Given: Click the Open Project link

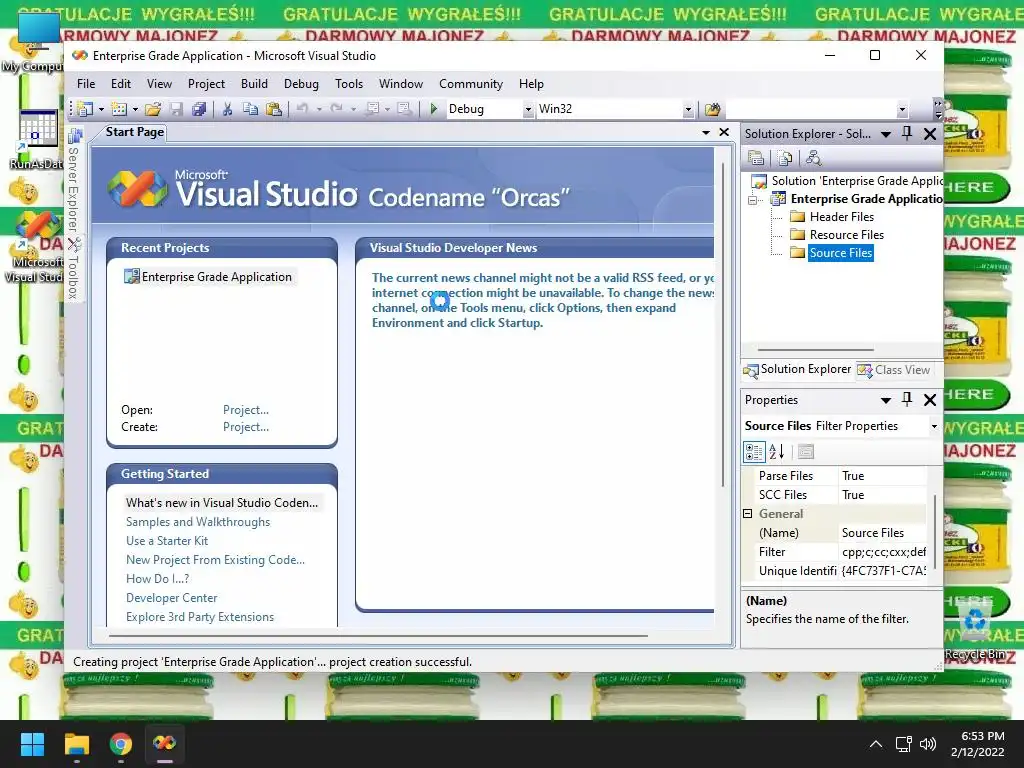Looking at the screenshot, I should [246, 410].
